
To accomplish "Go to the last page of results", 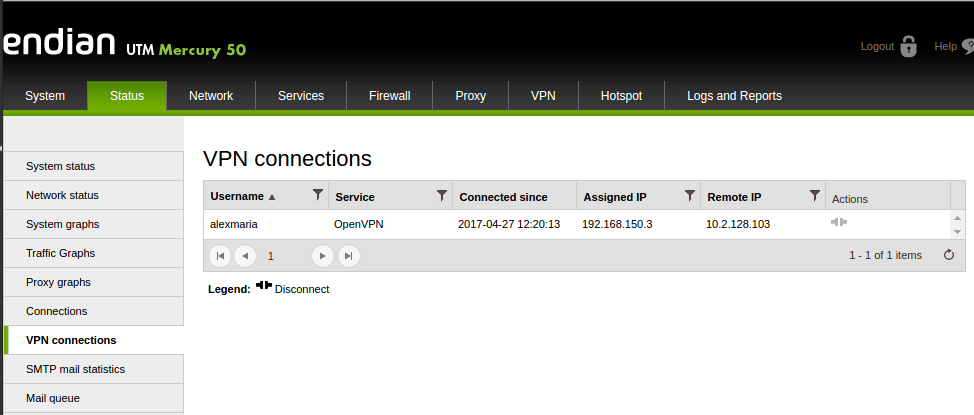I will (x=348, y=255).
